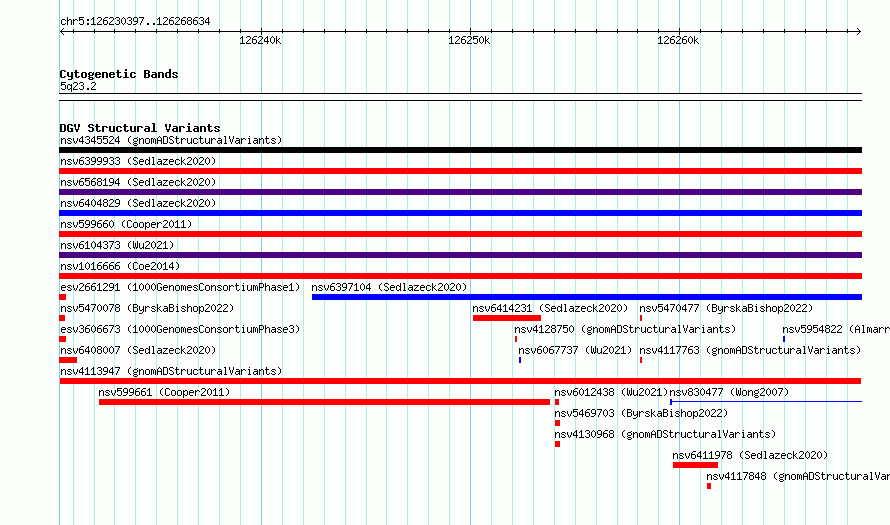The image size is (890, 525).
Task: Open the nsv6411978 (Sedlazeck2020) label
Action: point(750,455)
